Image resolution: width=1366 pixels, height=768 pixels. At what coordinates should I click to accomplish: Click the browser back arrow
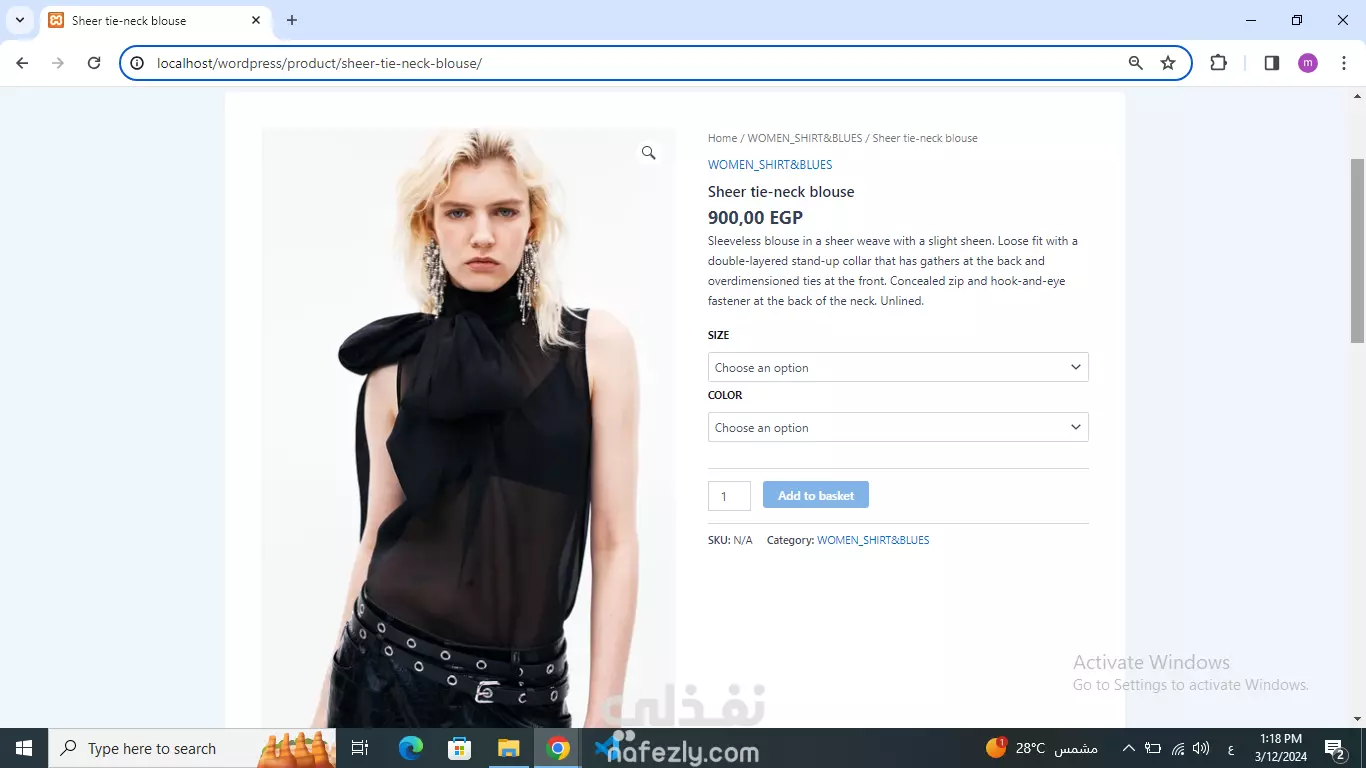[22, 63]
